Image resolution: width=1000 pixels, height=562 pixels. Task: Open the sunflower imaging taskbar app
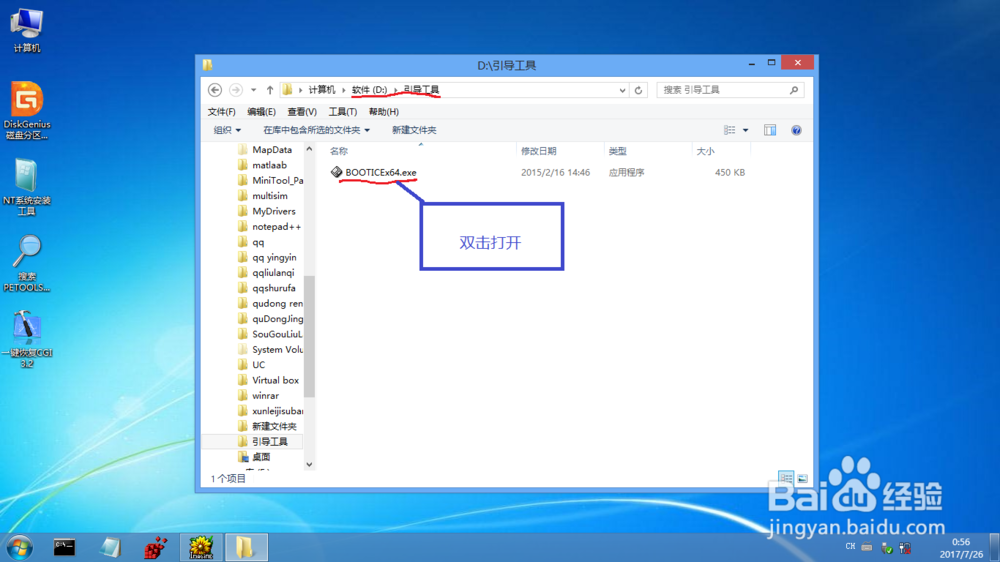click(201, 547)
